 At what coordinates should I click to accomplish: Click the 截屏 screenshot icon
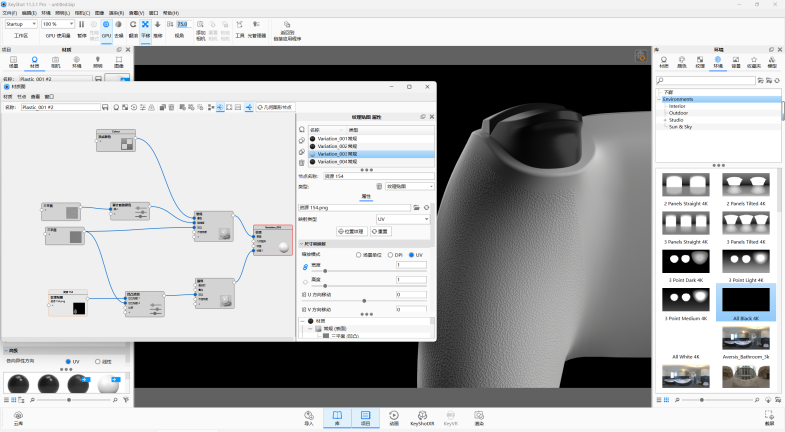768,416
